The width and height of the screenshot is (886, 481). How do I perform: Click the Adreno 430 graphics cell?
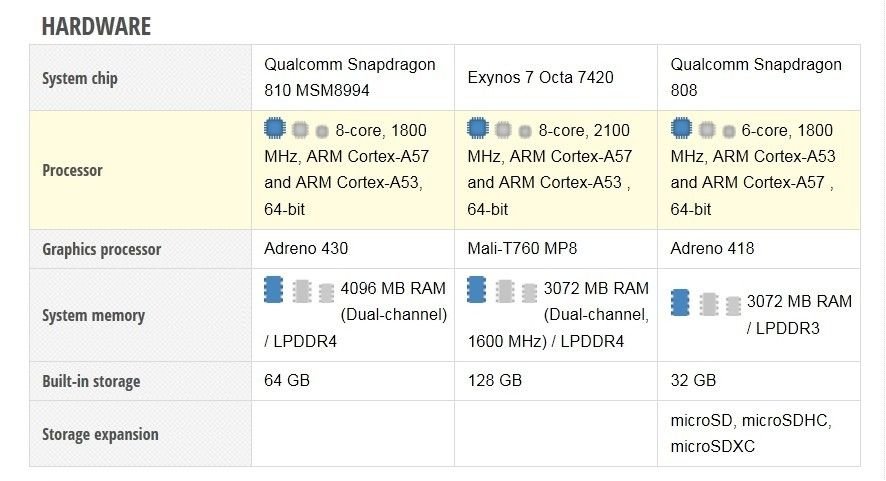[306, 249]
